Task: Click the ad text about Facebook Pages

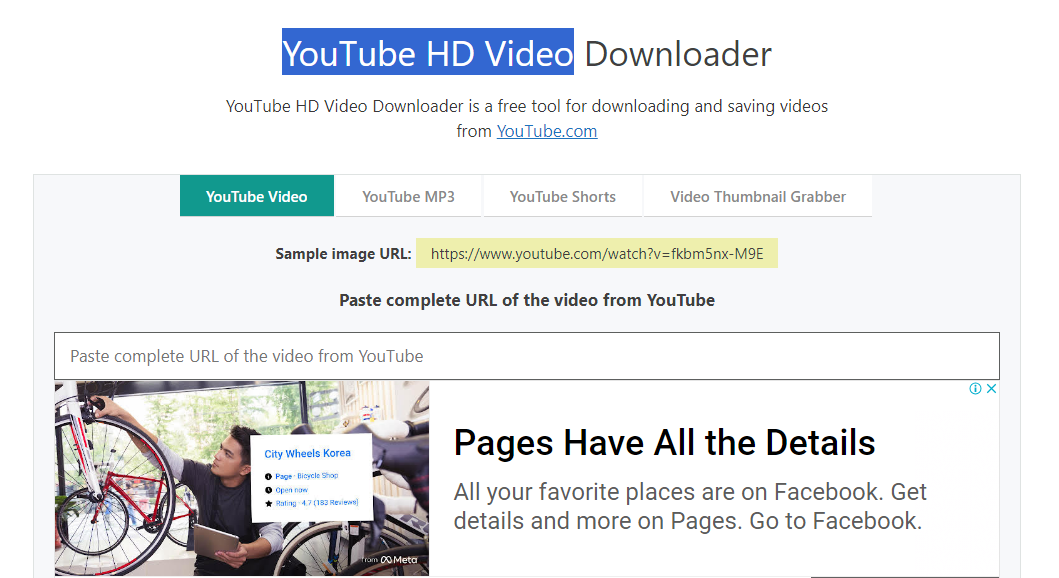Action: pos(690,506)
